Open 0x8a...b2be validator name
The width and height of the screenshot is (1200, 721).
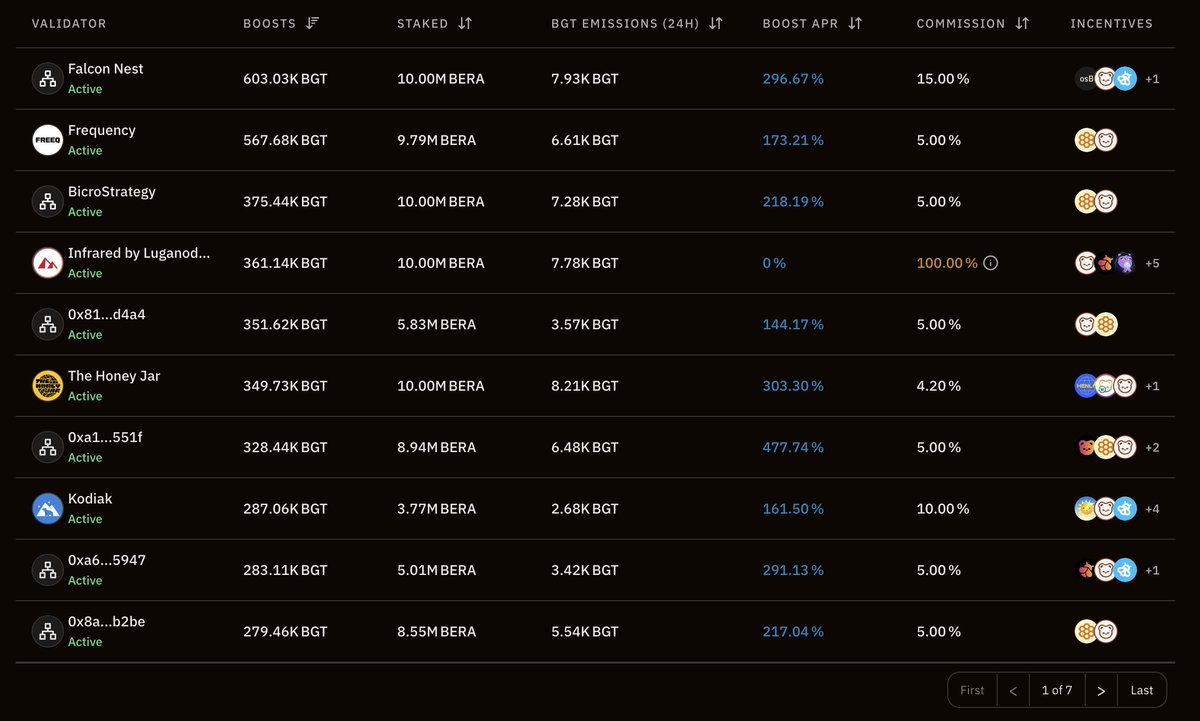coord(106,622)
